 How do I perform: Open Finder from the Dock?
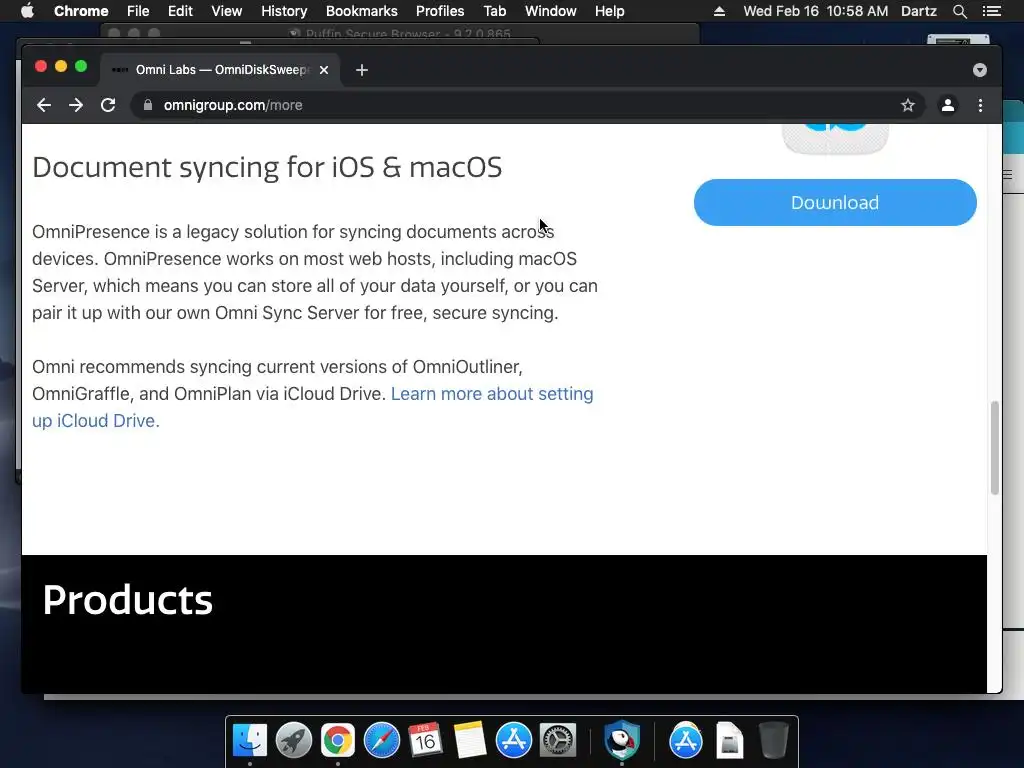point(249,741)
